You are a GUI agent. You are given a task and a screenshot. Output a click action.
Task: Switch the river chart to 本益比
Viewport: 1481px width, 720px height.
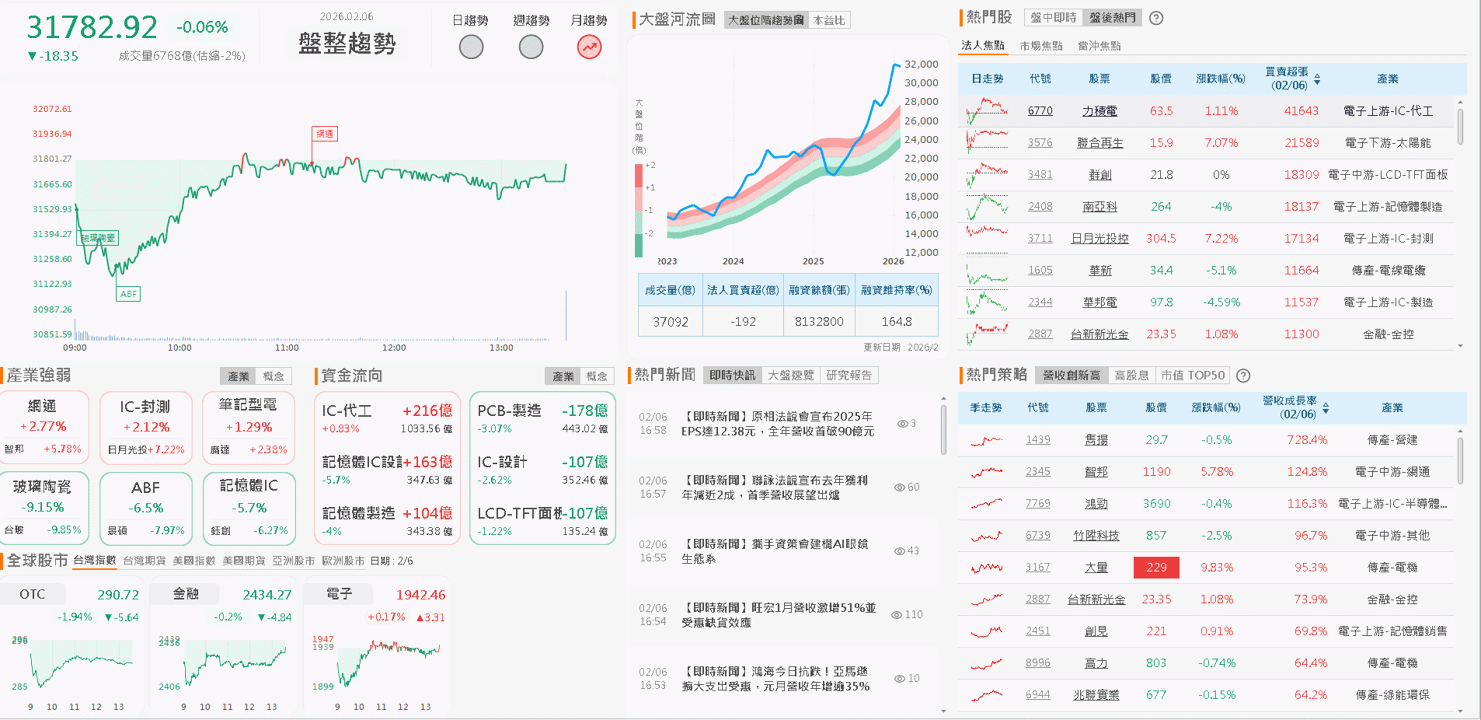828,20
